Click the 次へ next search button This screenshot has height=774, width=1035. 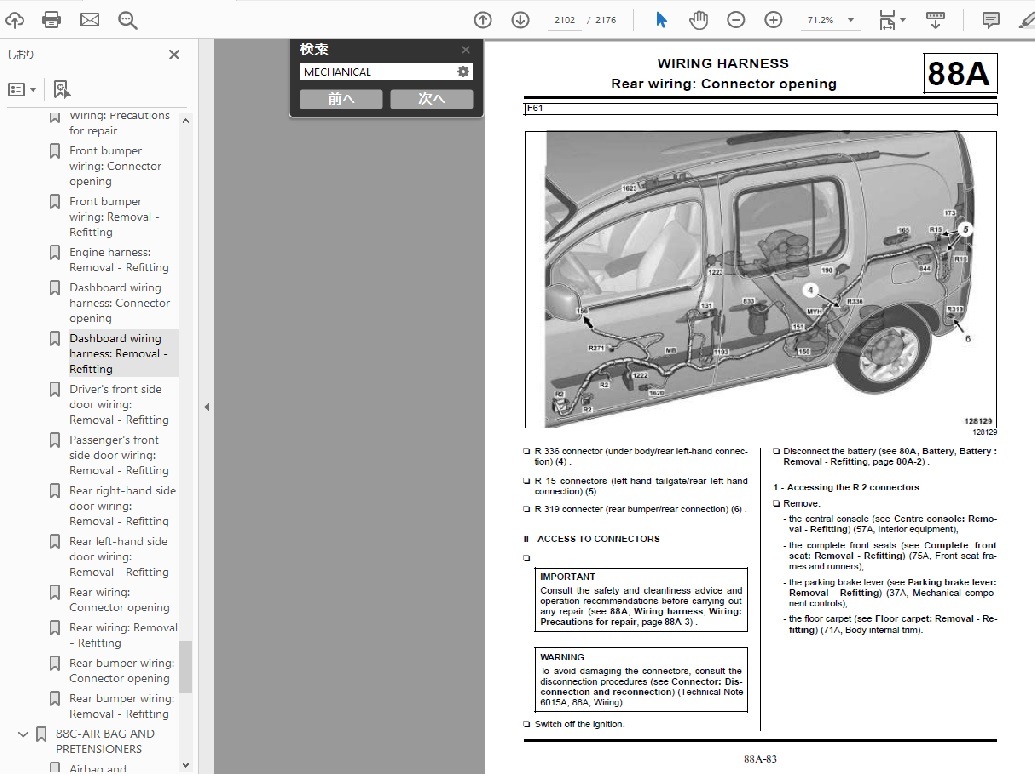[x=431, y=98]
